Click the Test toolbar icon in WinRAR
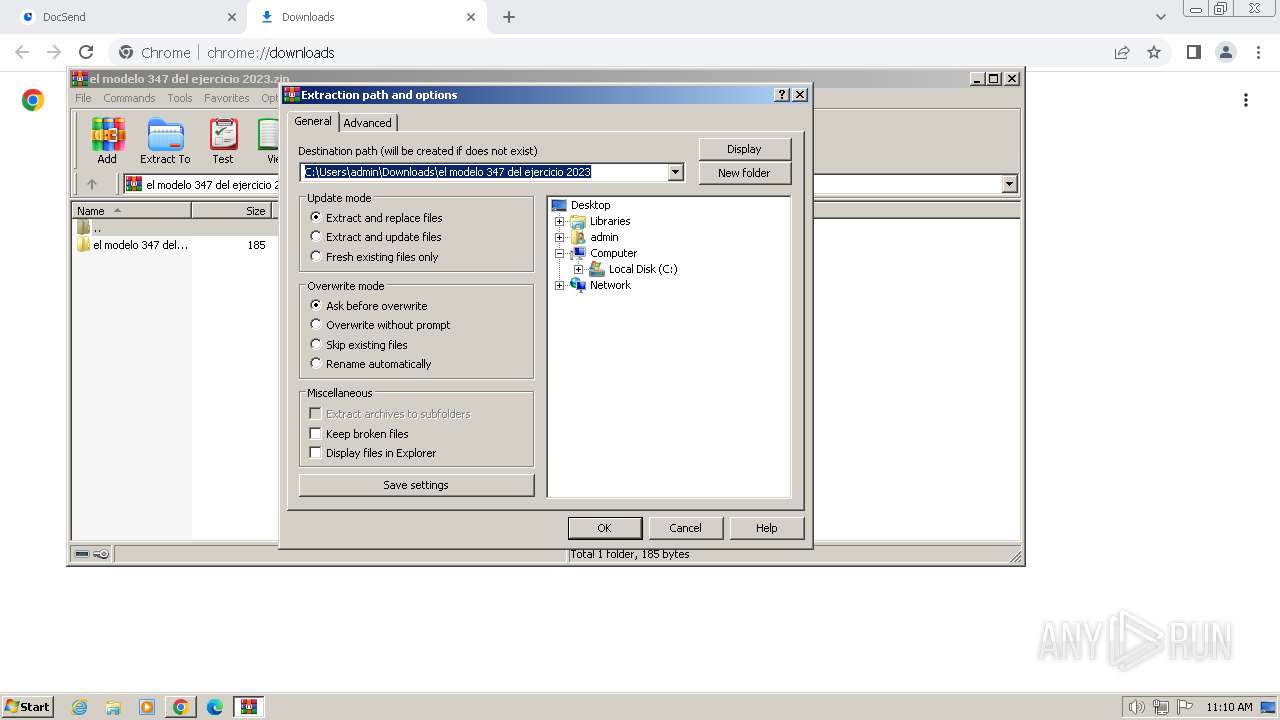Image resolution: width=1280 pixels, height=720 pixels. pos(223,141)
